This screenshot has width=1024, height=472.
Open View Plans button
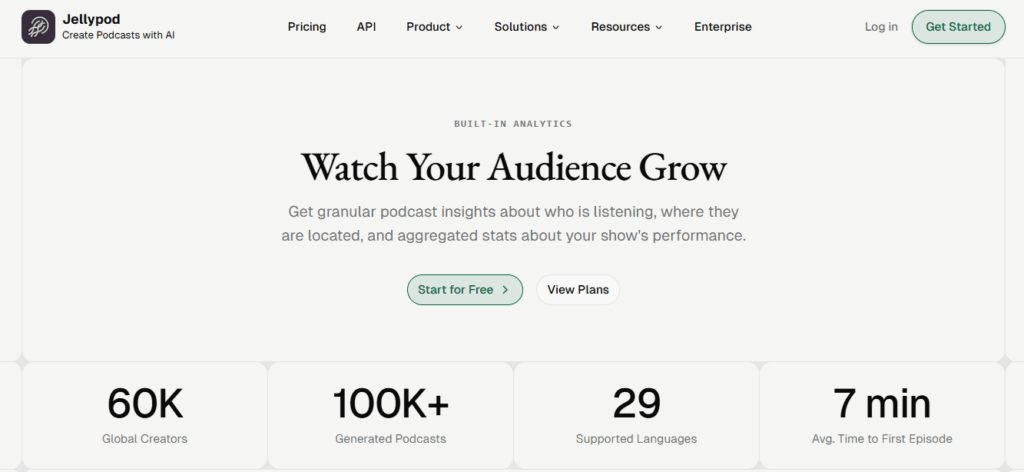coord(578,290)
